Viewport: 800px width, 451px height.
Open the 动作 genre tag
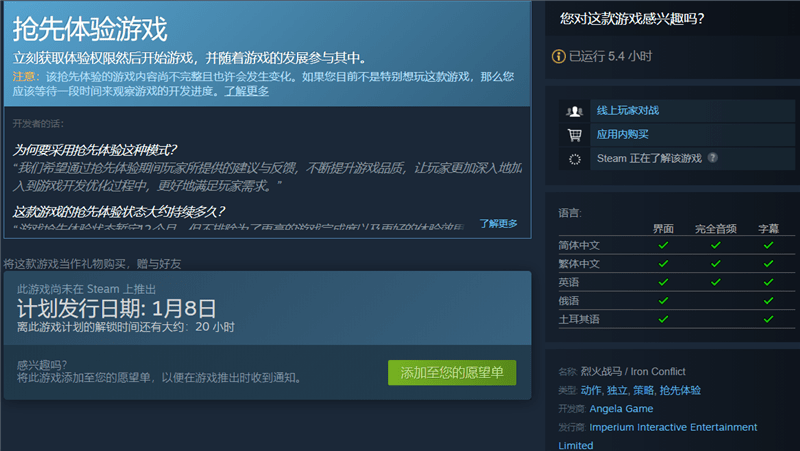pyautogui.click(x=591, y=390)
